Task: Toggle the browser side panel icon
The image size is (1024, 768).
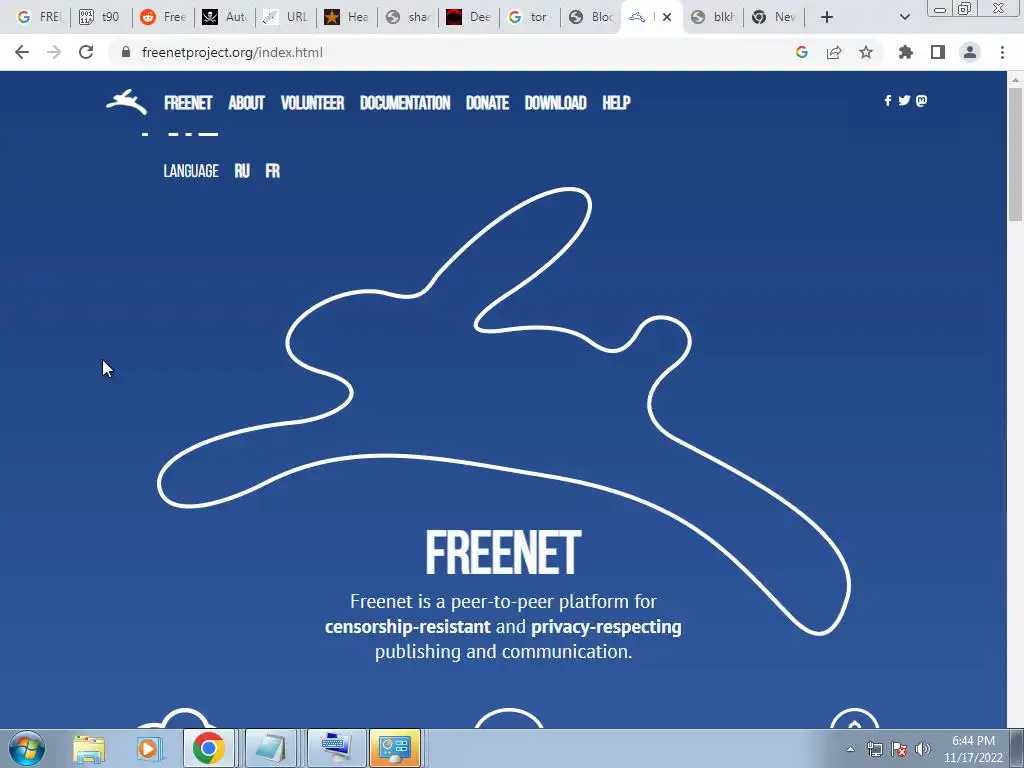Action: pyautogui.click(x=938, y=52)
